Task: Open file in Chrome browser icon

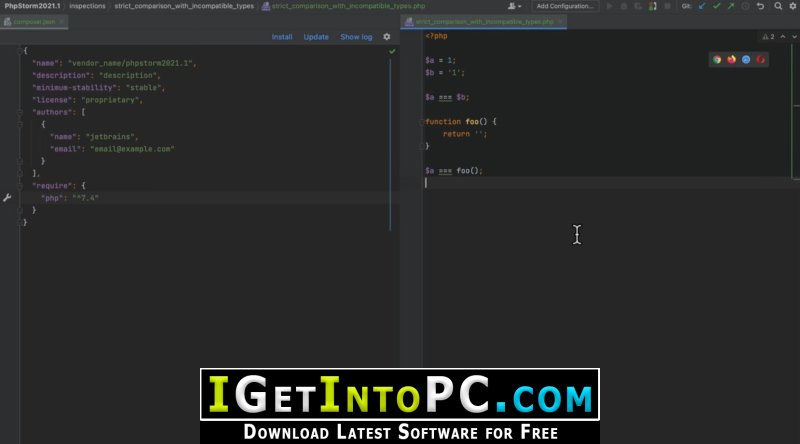Action: tap(717, 60)
